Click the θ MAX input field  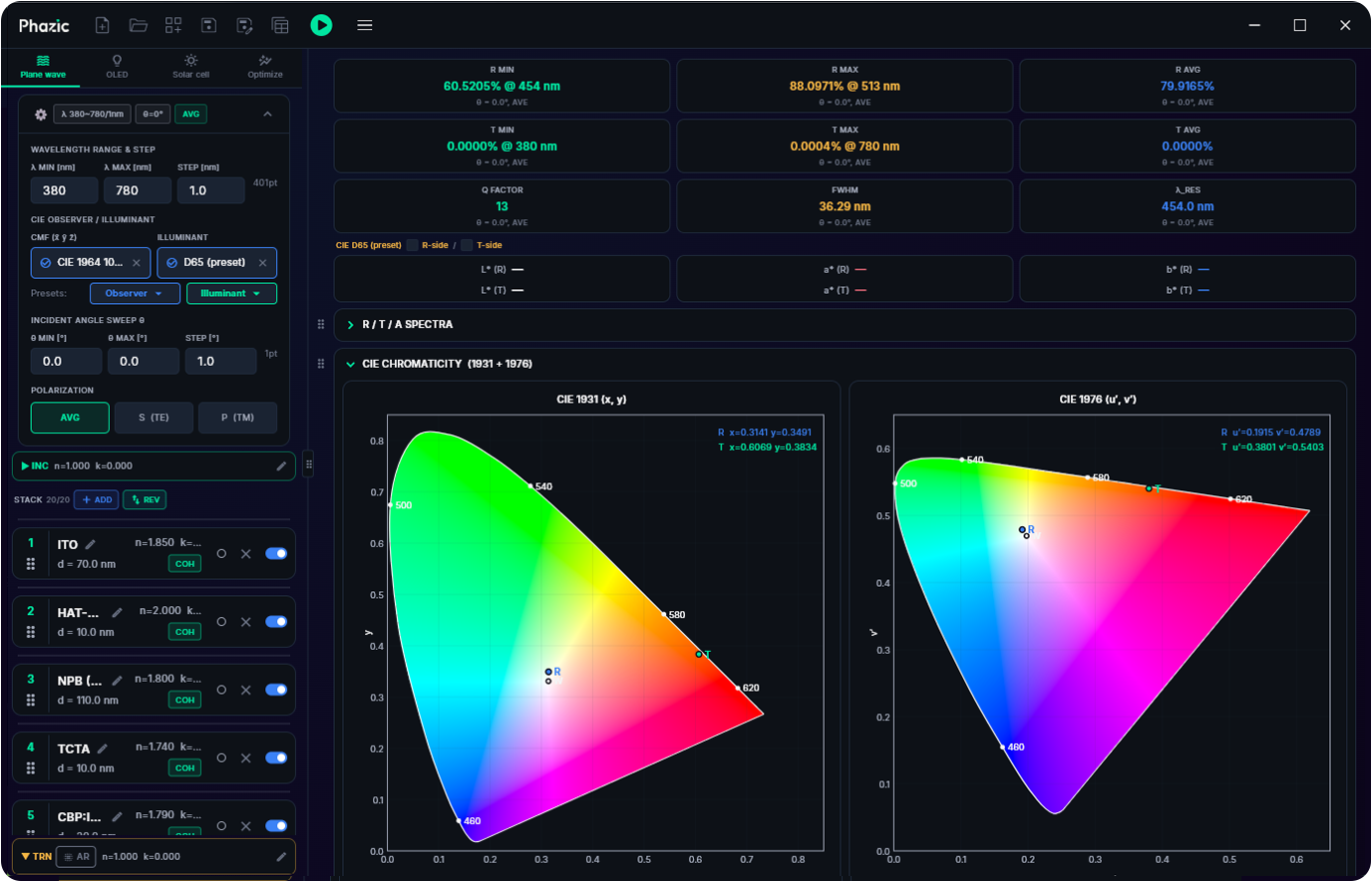[144, 362]
